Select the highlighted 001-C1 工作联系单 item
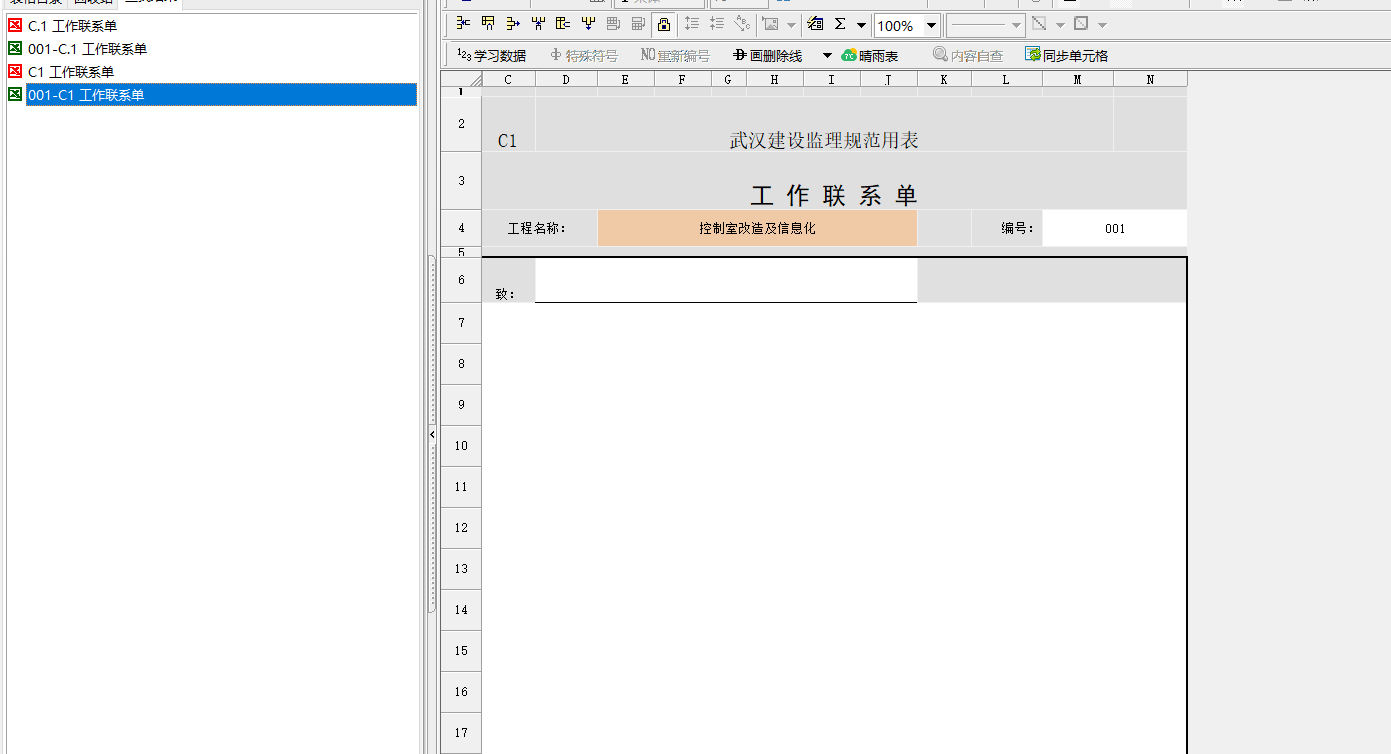1391x754 pixels. tap(221, 95)
